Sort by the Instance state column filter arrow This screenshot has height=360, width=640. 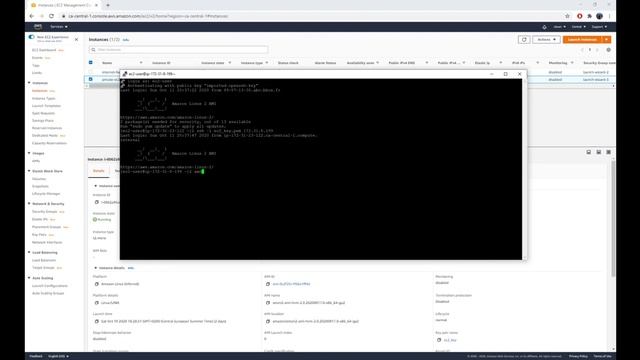[x=229, y=63]
